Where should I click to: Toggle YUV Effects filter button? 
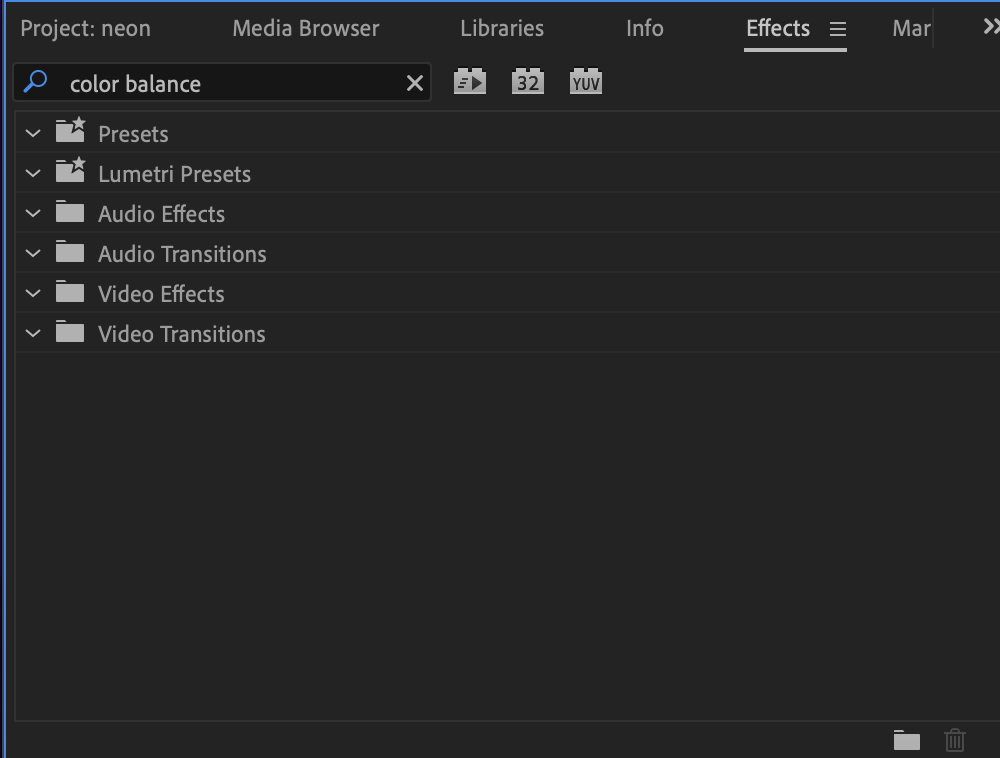pos(586,82)
